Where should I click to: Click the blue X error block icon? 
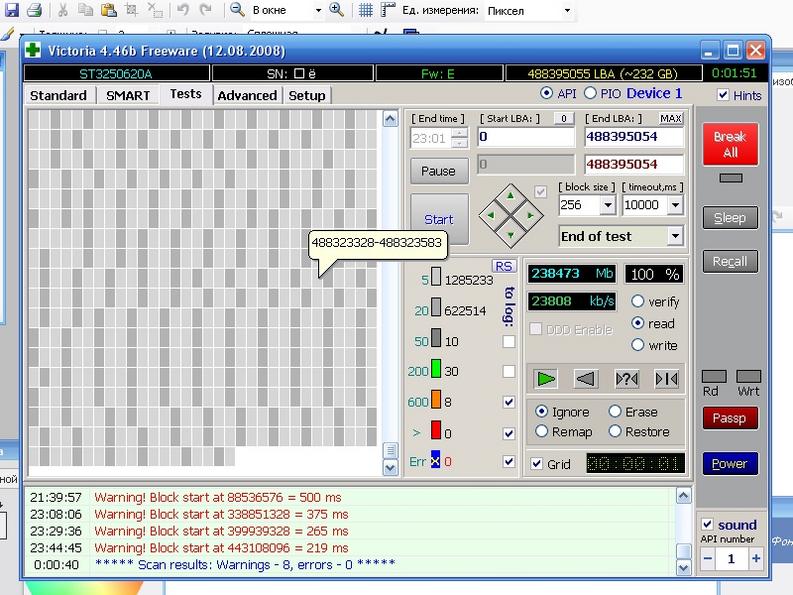pyautogui.click(x=435, y=459)
